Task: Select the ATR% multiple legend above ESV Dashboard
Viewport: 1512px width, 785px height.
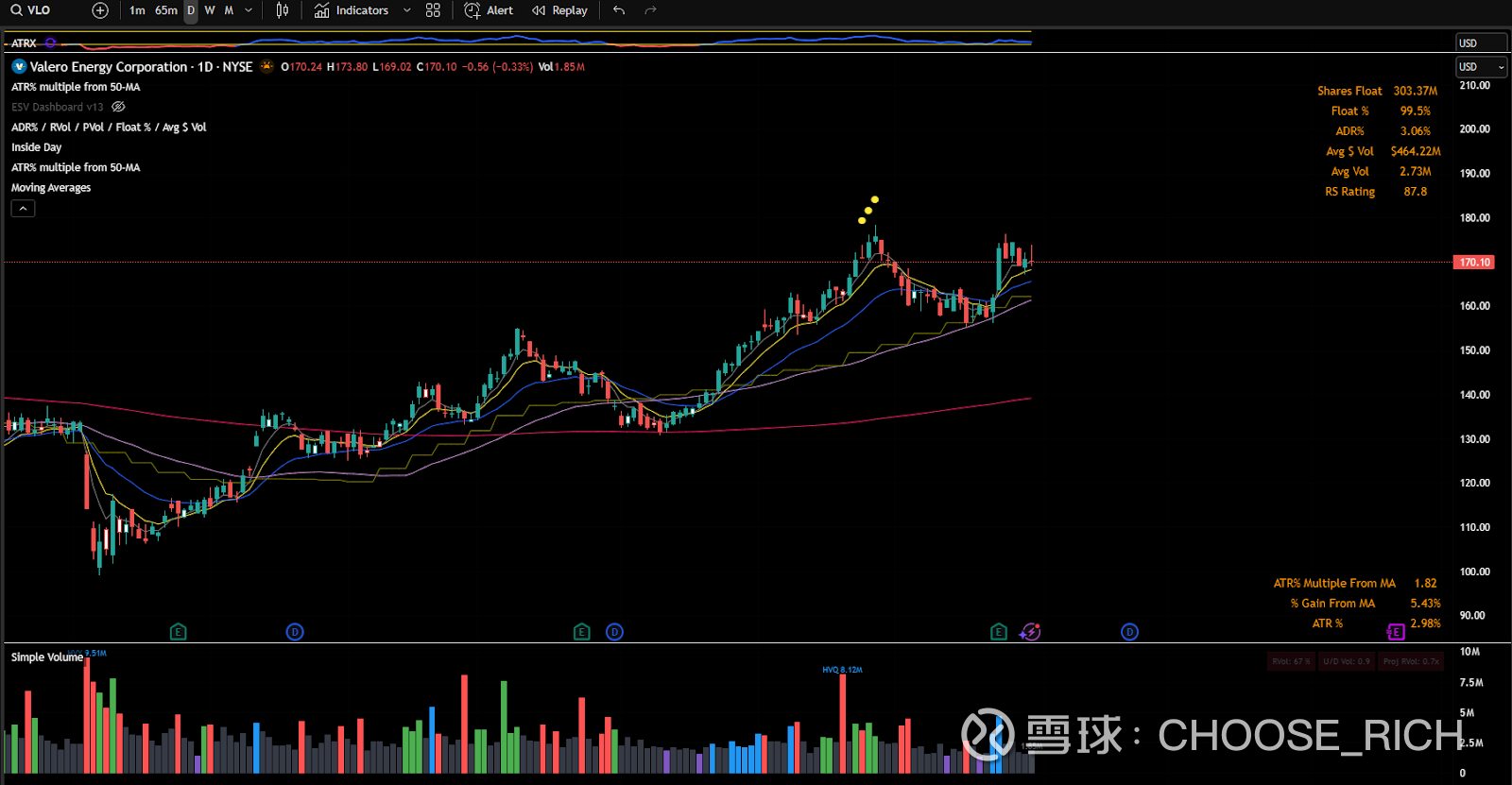Action: coord(76,87)
